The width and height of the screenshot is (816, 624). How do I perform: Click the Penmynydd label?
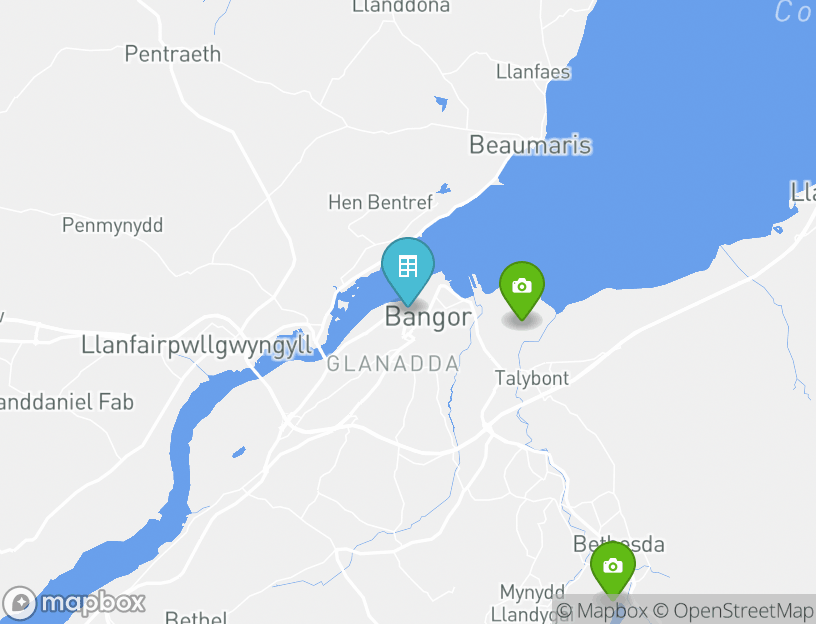[x=112, y=225]
